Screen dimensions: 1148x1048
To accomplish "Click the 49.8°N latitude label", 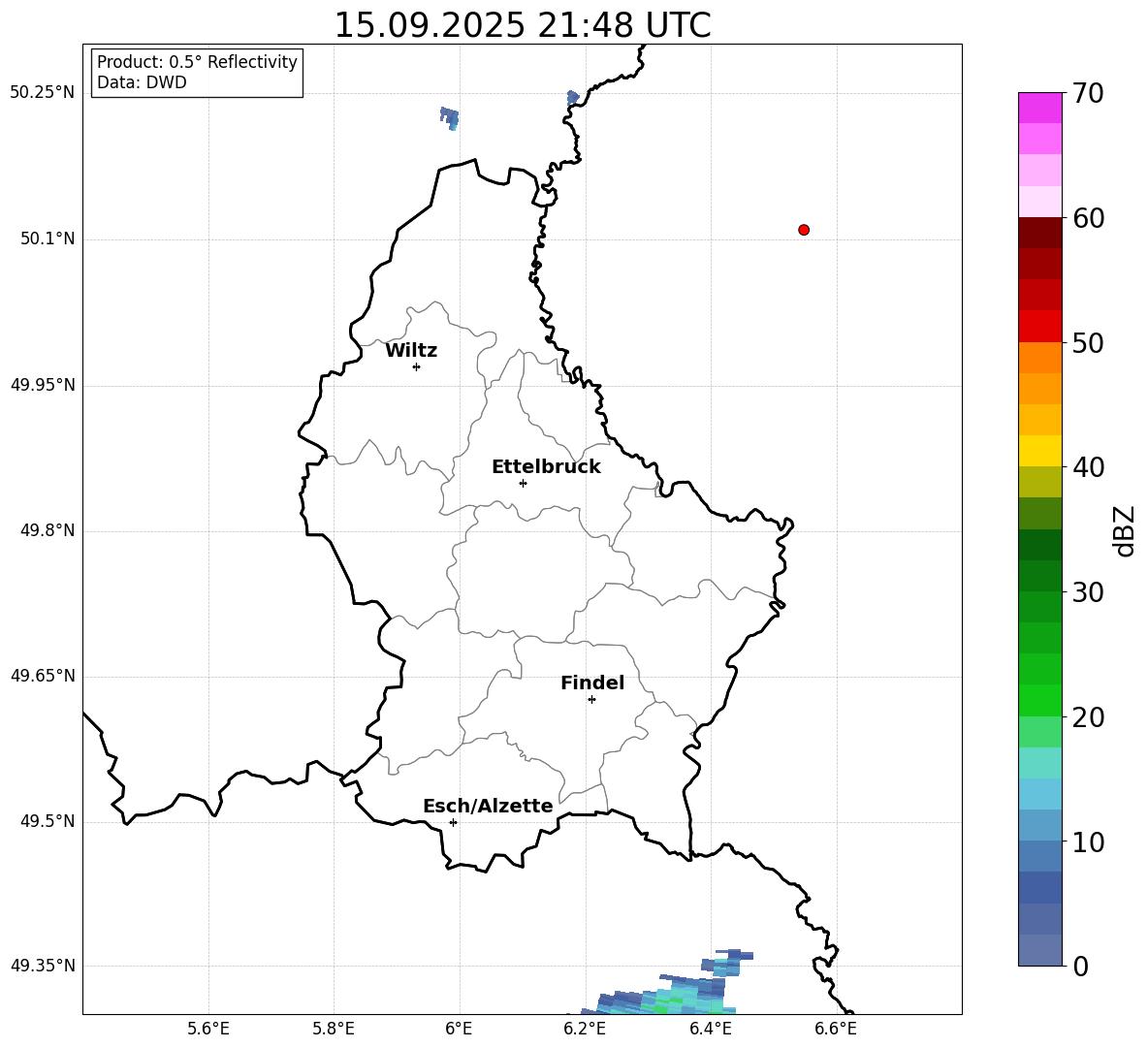I will click(x=48, y=530).
